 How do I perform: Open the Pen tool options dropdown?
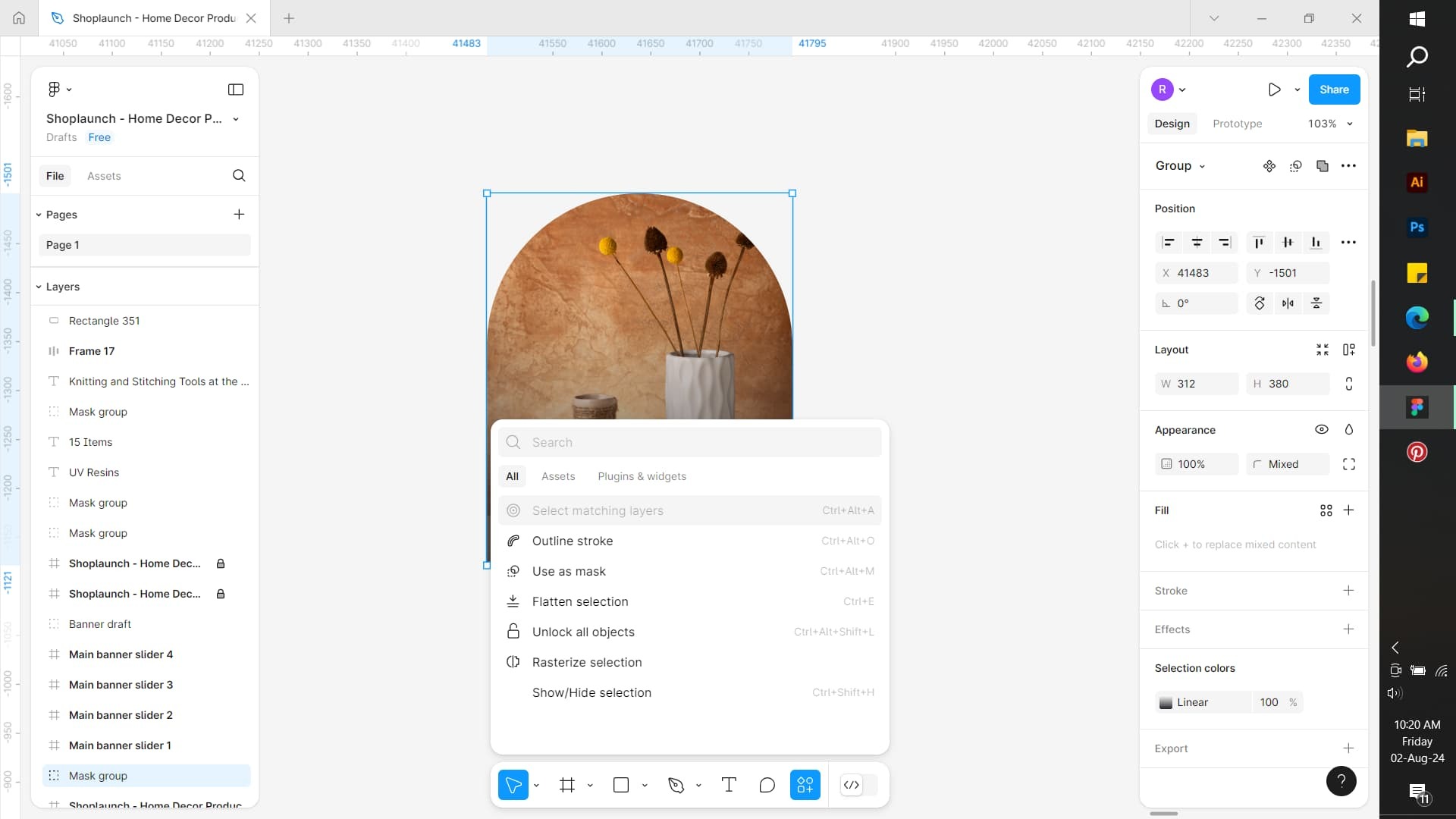click(x=698, y=786)
